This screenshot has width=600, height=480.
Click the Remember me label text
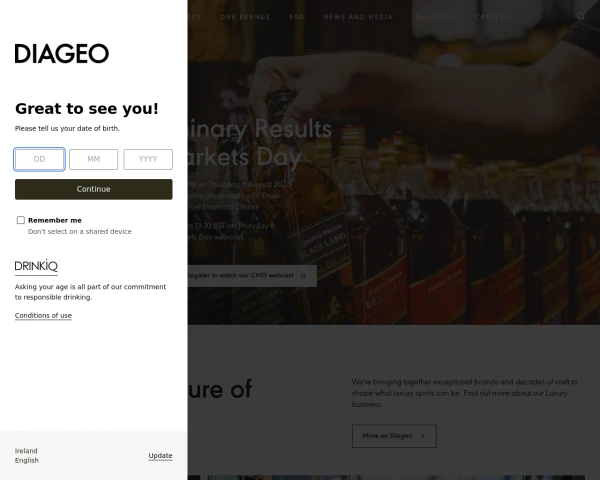pyautogui.click(x=55, y=220)
